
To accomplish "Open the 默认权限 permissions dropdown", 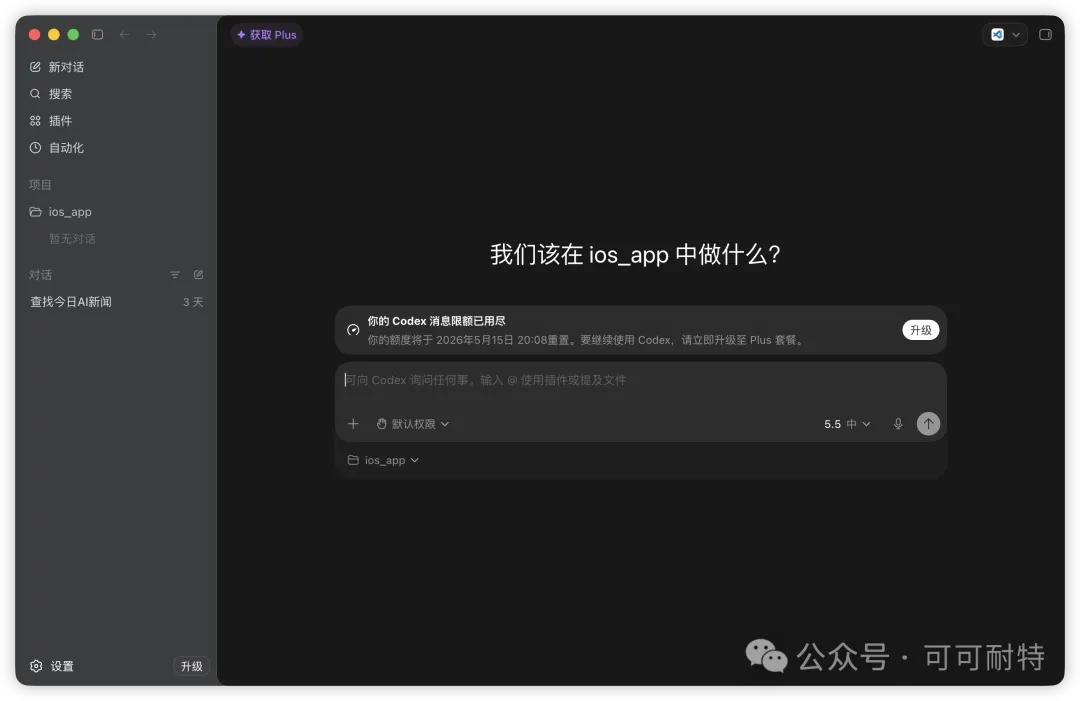I will (413, 423).
